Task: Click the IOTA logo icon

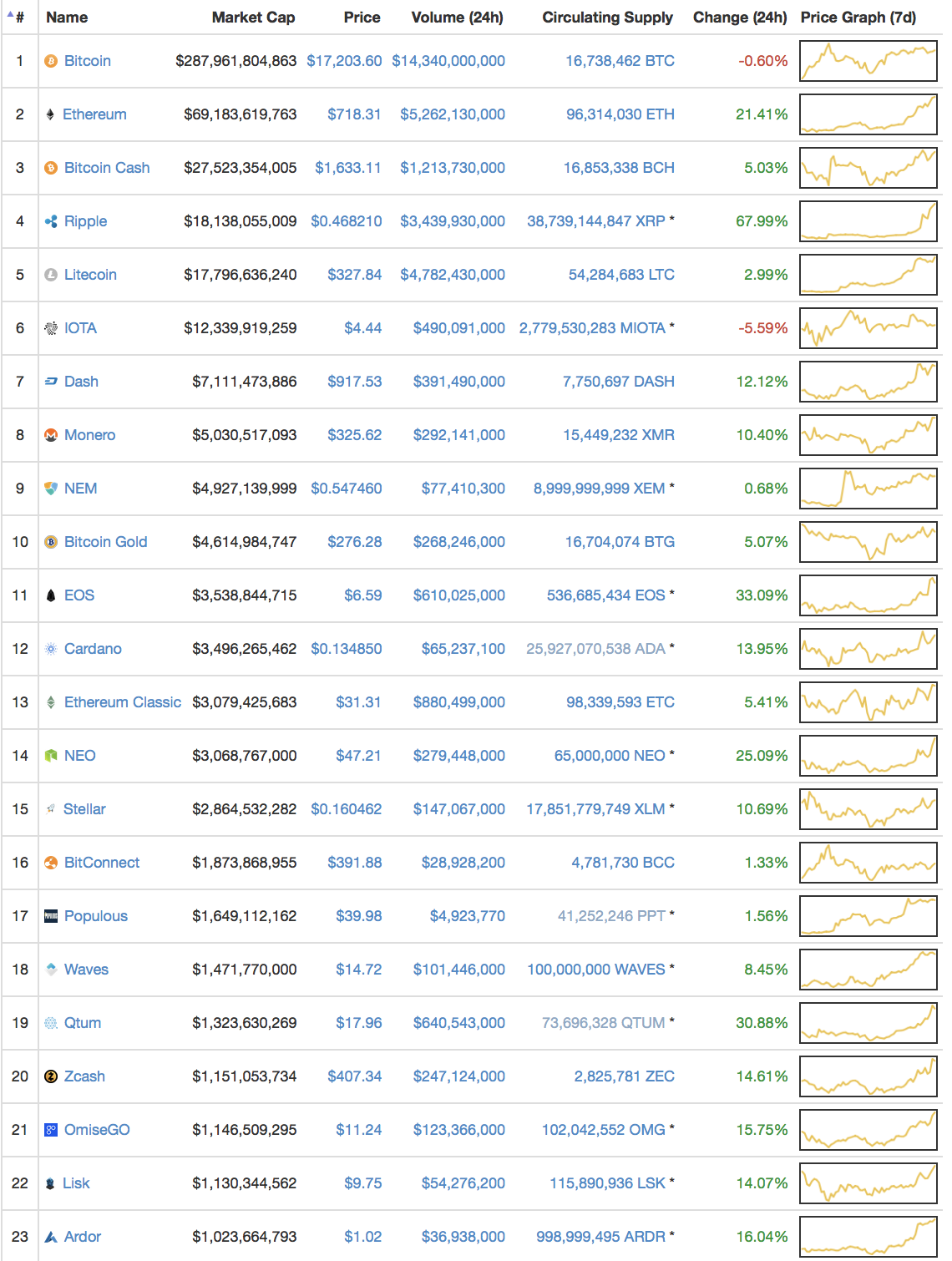Action: [51, 328]
